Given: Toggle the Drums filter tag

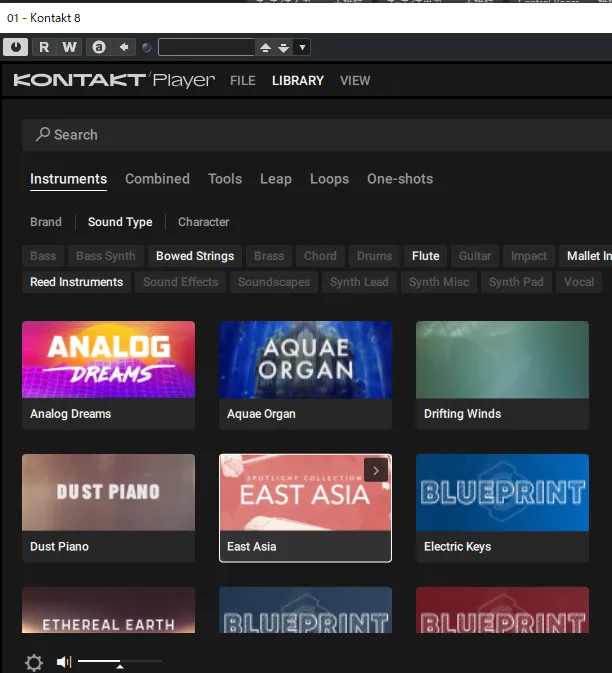Looking at the screenshot, I should pyautogui.click(x=374, y=256).
